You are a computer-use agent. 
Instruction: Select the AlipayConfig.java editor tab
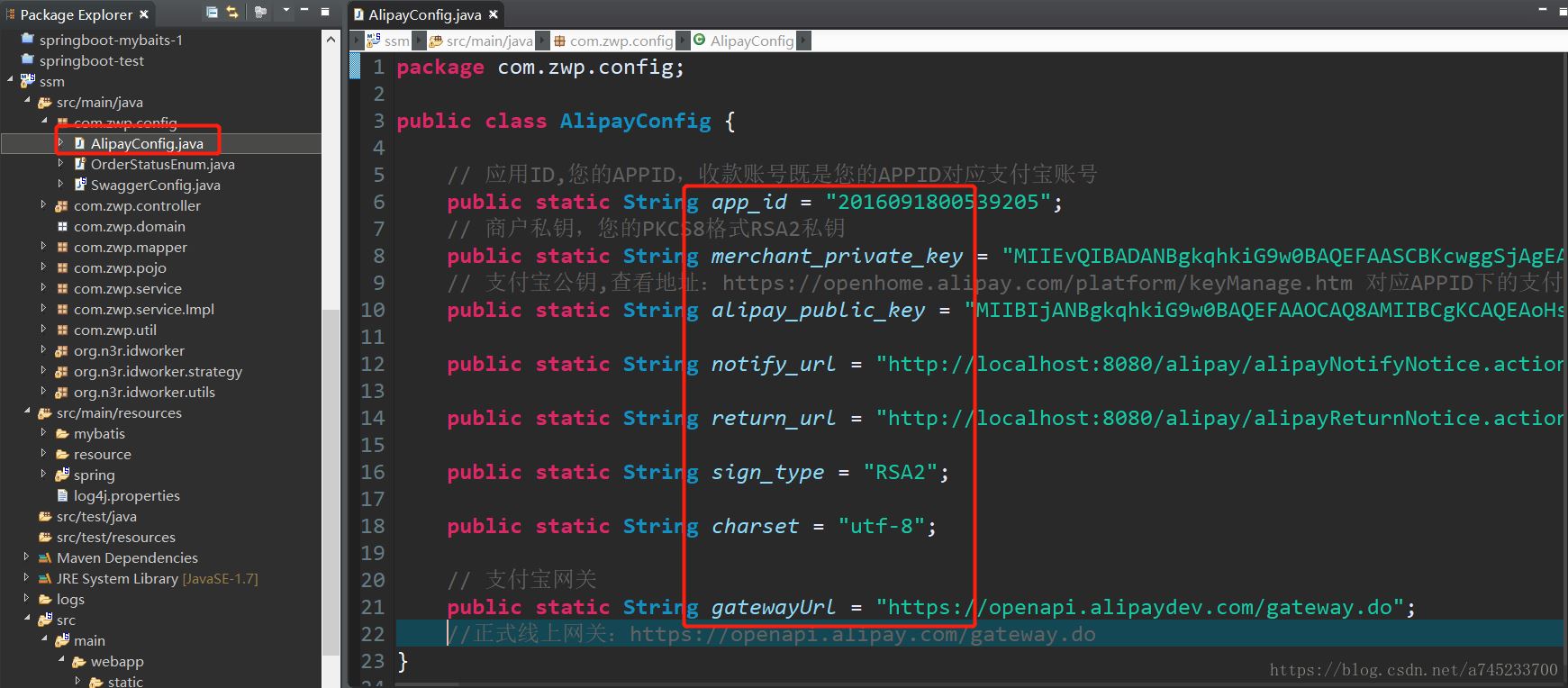click(x=424, y=14)
